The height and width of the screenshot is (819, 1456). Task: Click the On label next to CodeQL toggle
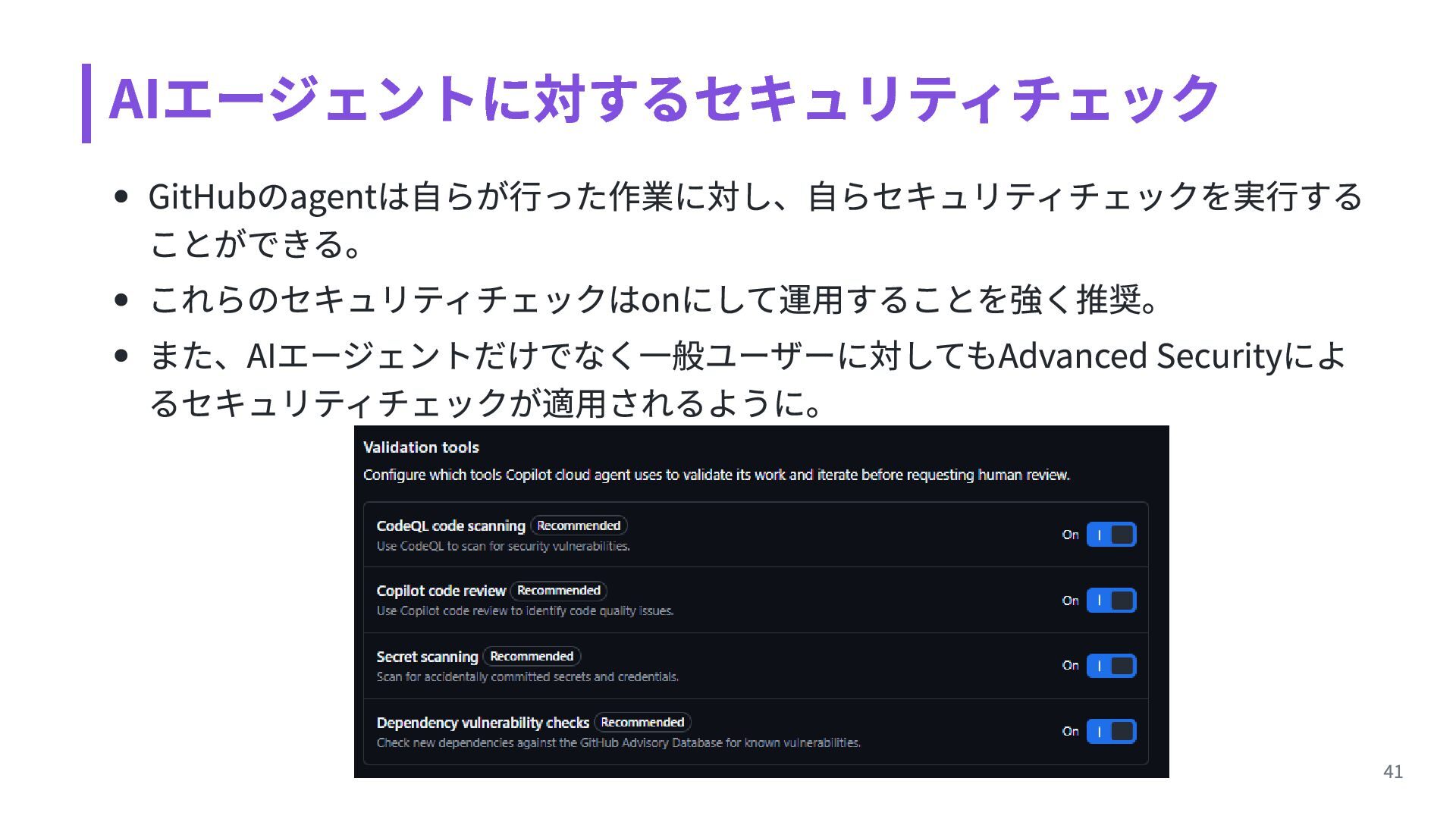(1070, 535)
